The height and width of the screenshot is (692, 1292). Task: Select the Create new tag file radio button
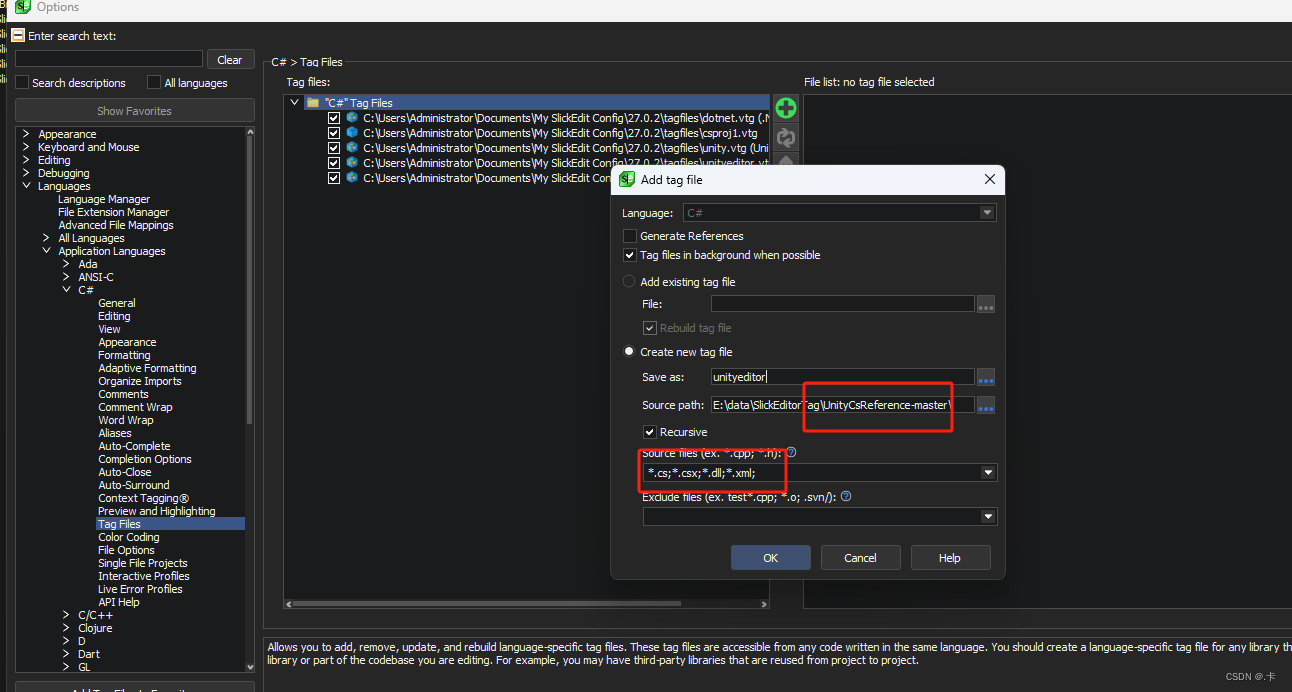pos(629,352)
